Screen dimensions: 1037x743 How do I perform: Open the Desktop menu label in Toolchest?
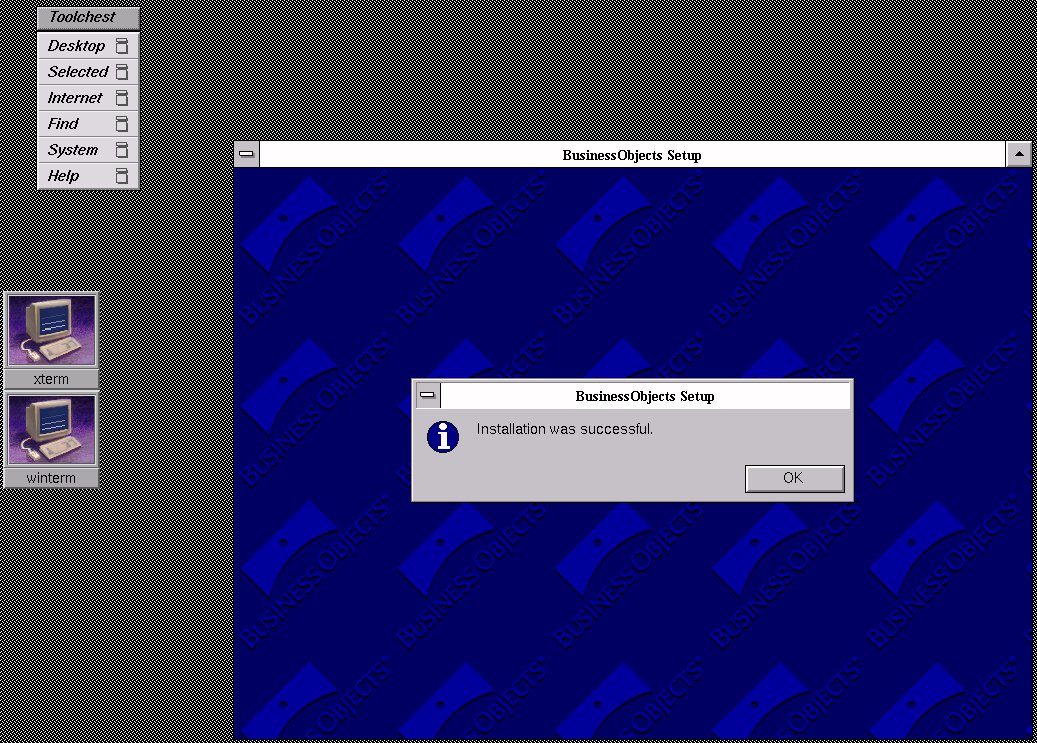pos(76,46)
